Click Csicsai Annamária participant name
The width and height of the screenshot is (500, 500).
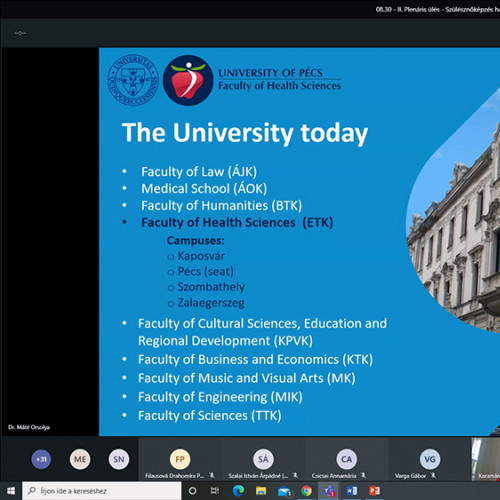(x=334, y=476)
